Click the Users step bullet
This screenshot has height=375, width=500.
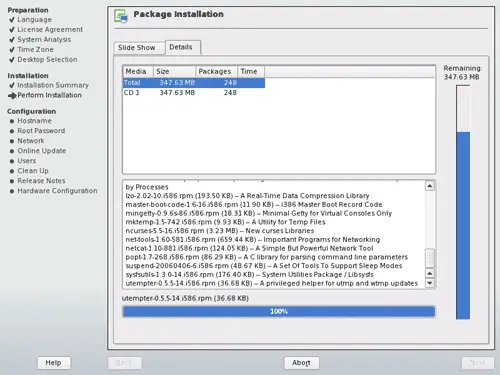(12, 161)
